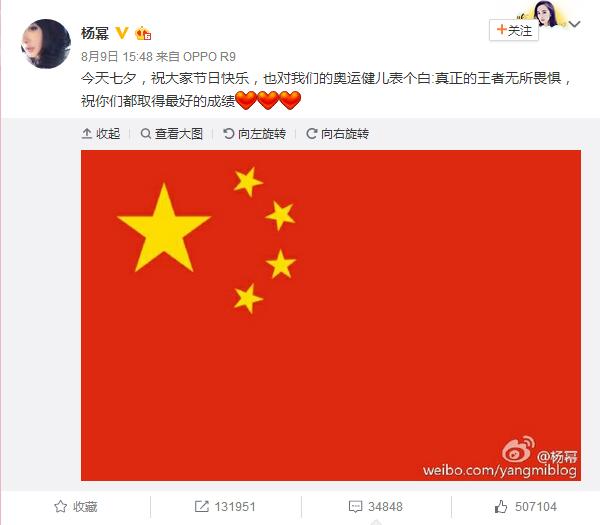Click the red flag image
The width and height of the screenshot is (600, 525).
point(331,315)
